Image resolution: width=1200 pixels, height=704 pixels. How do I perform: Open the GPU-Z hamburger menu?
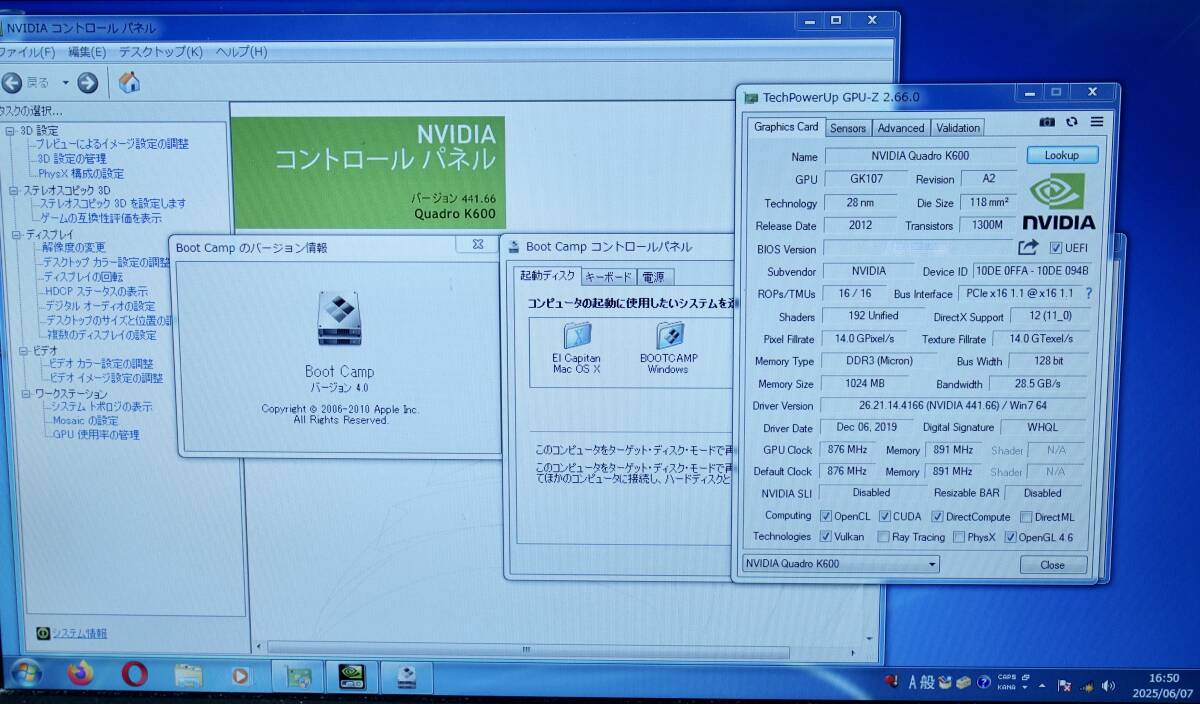click(1097, 122)
